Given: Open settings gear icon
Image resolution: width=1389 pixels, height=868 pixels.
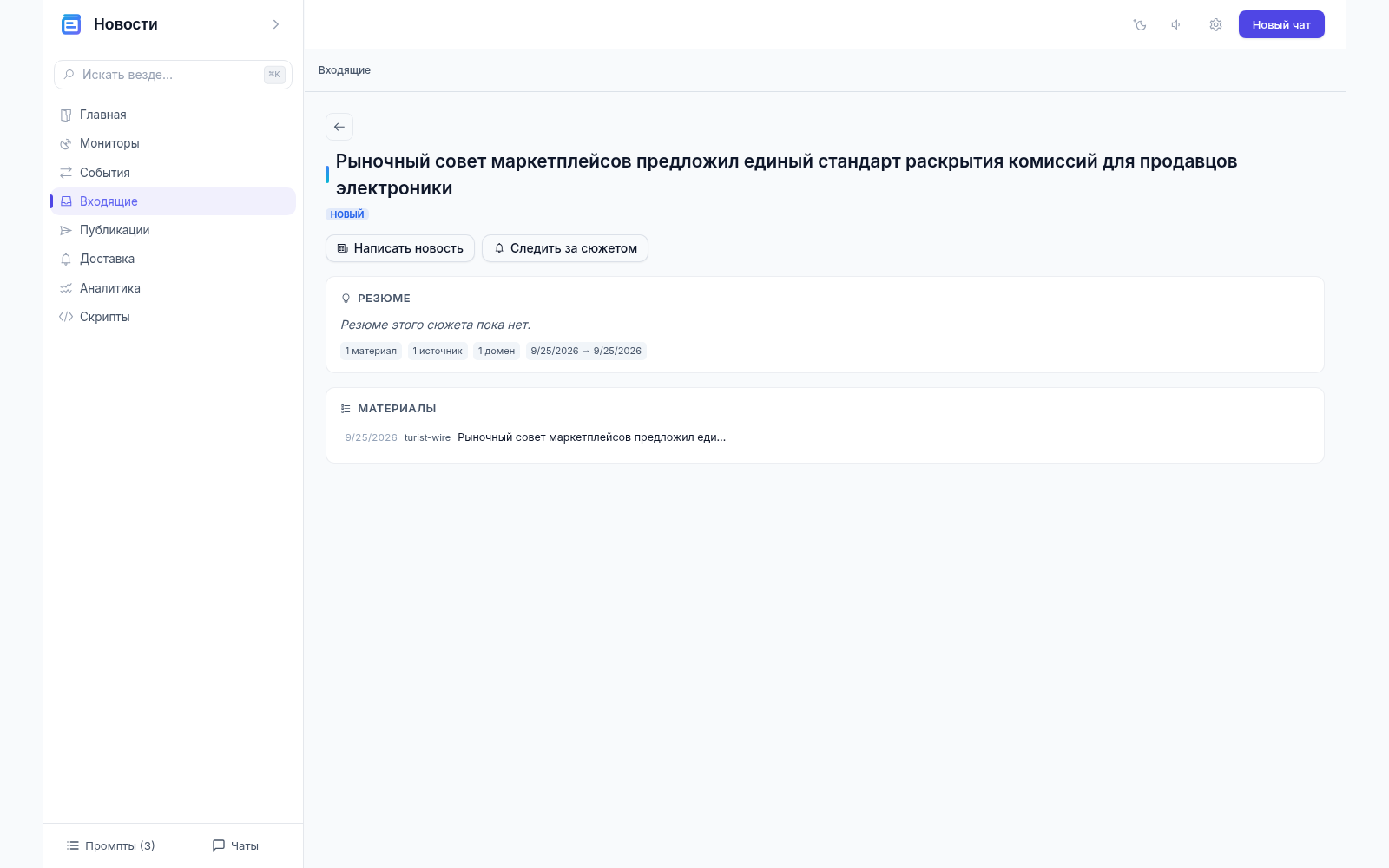Looking at the screenshot, I should click(1215, 24).
